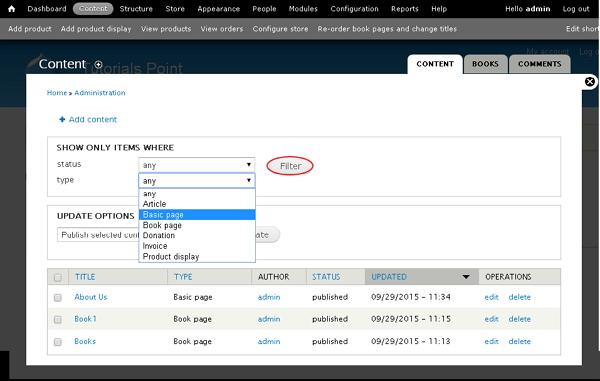Click Configure store shortcut
The image size is (600, 381).
[x=280, y=29]
